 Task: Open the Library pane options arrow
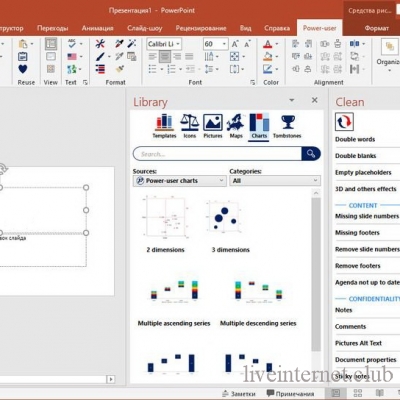click(292, 100)
